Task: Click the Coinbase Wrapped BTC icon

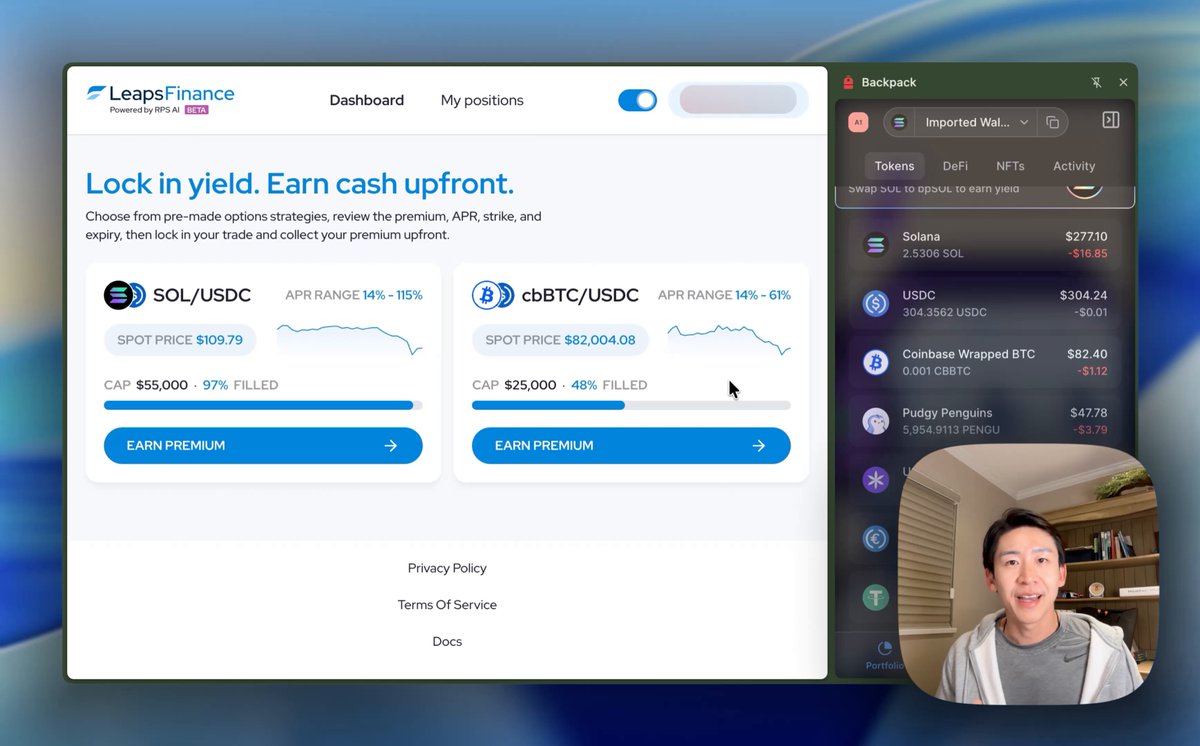Action: [x=876, y=362]
